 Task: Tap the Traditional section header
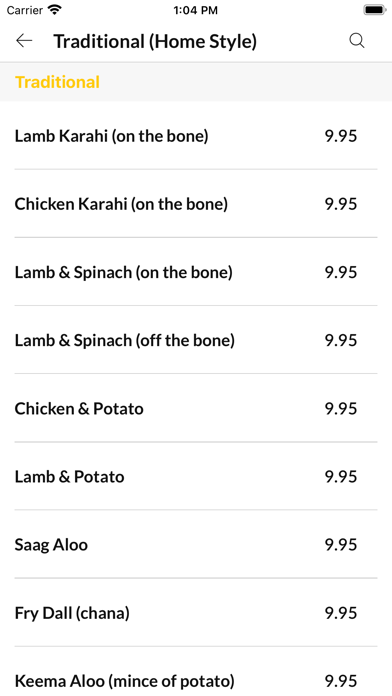coord(57,82)
